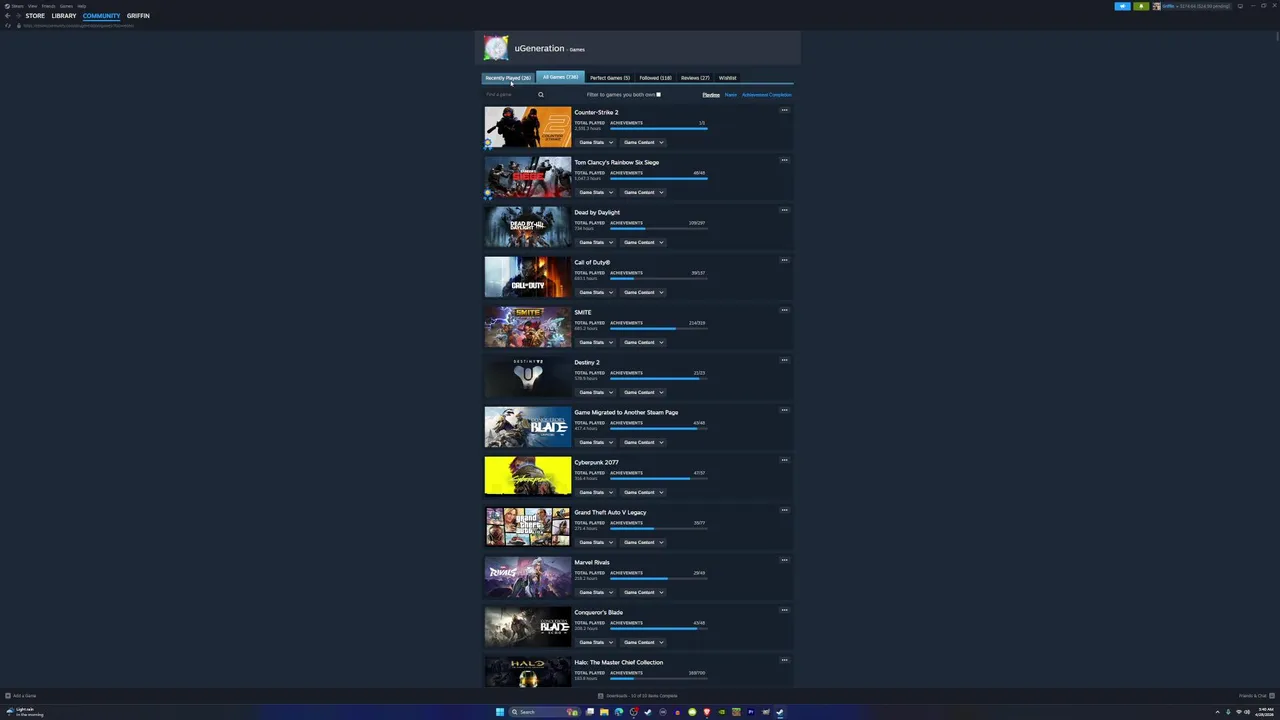Expand Game Stats for Marvel Rivals
Screen dimensions: 1280x720
coord(596,592)
